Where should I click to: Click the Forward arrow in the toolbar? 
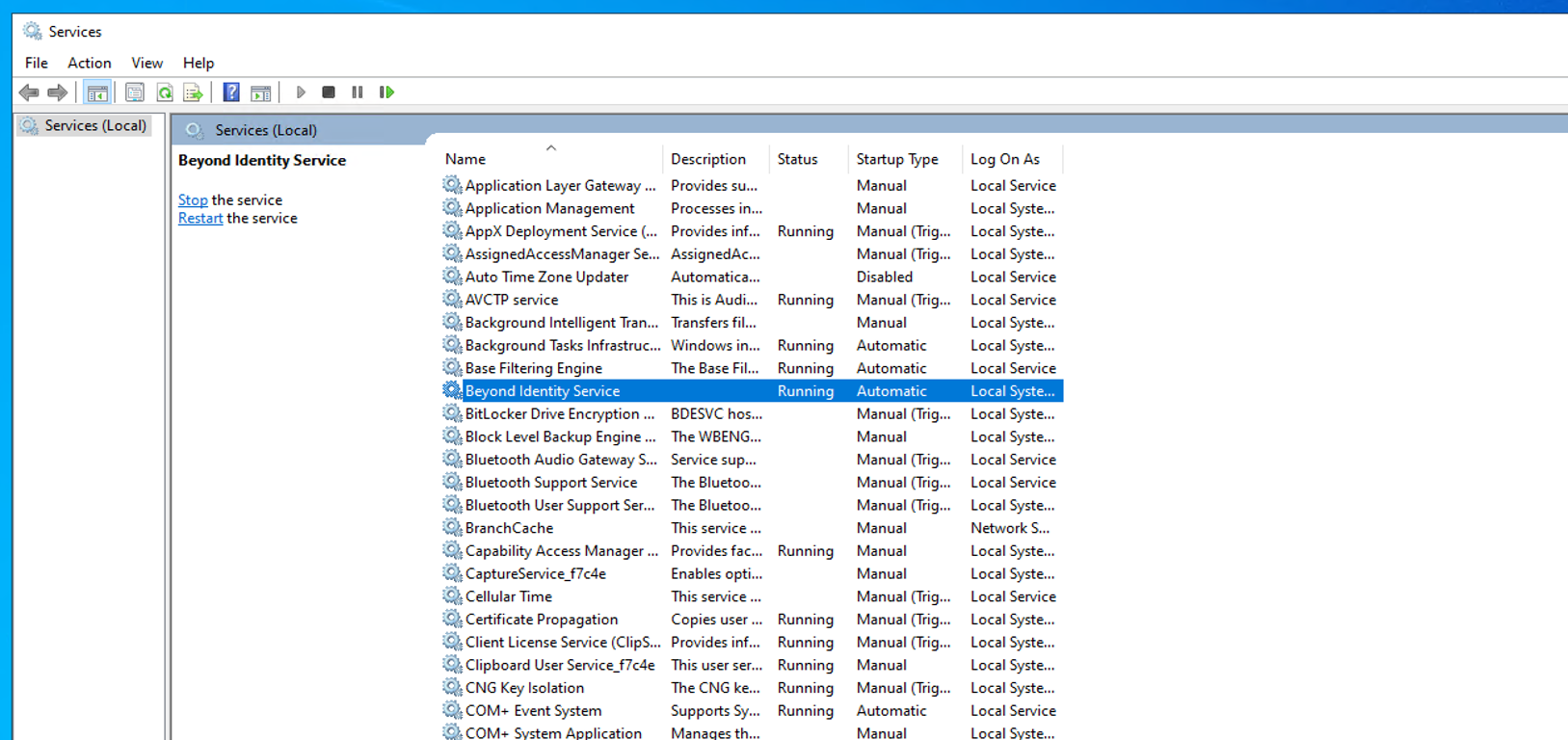(x=58, y=92)
